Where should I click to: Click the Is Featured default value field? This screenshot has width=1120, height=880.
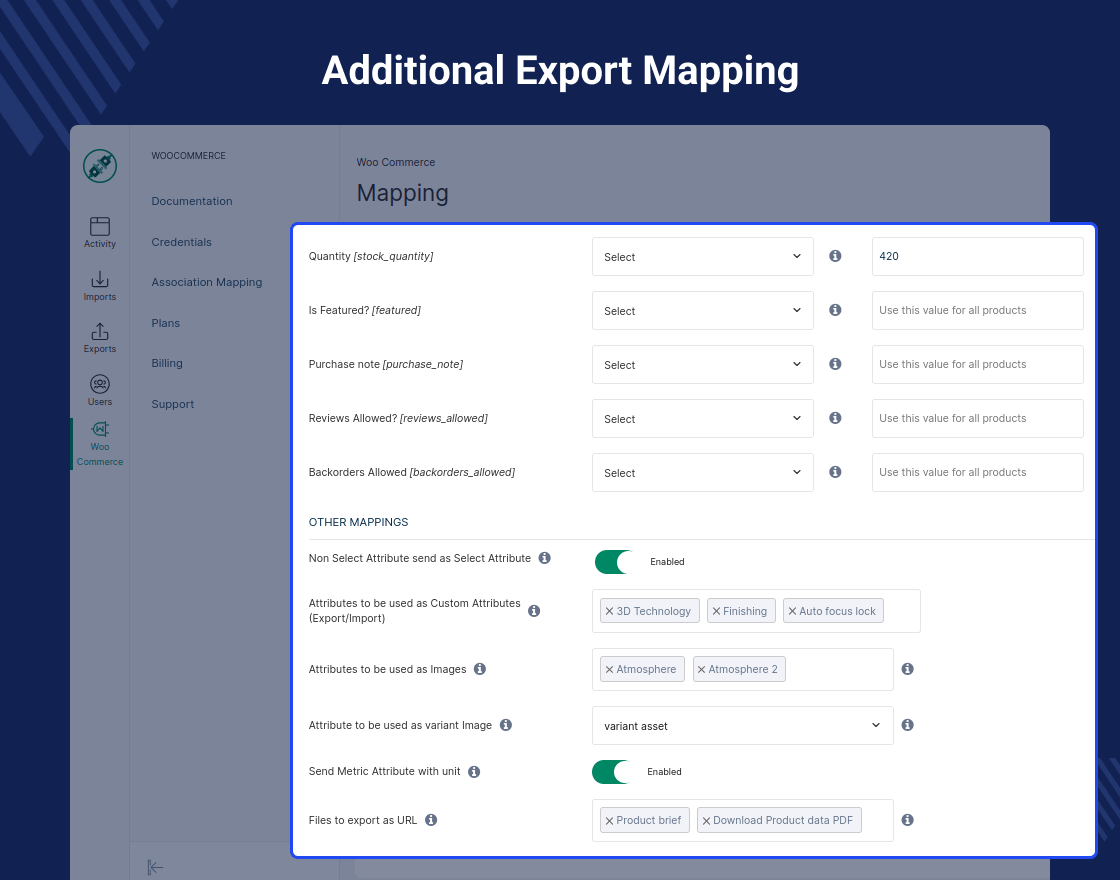[x=977, y=310]
